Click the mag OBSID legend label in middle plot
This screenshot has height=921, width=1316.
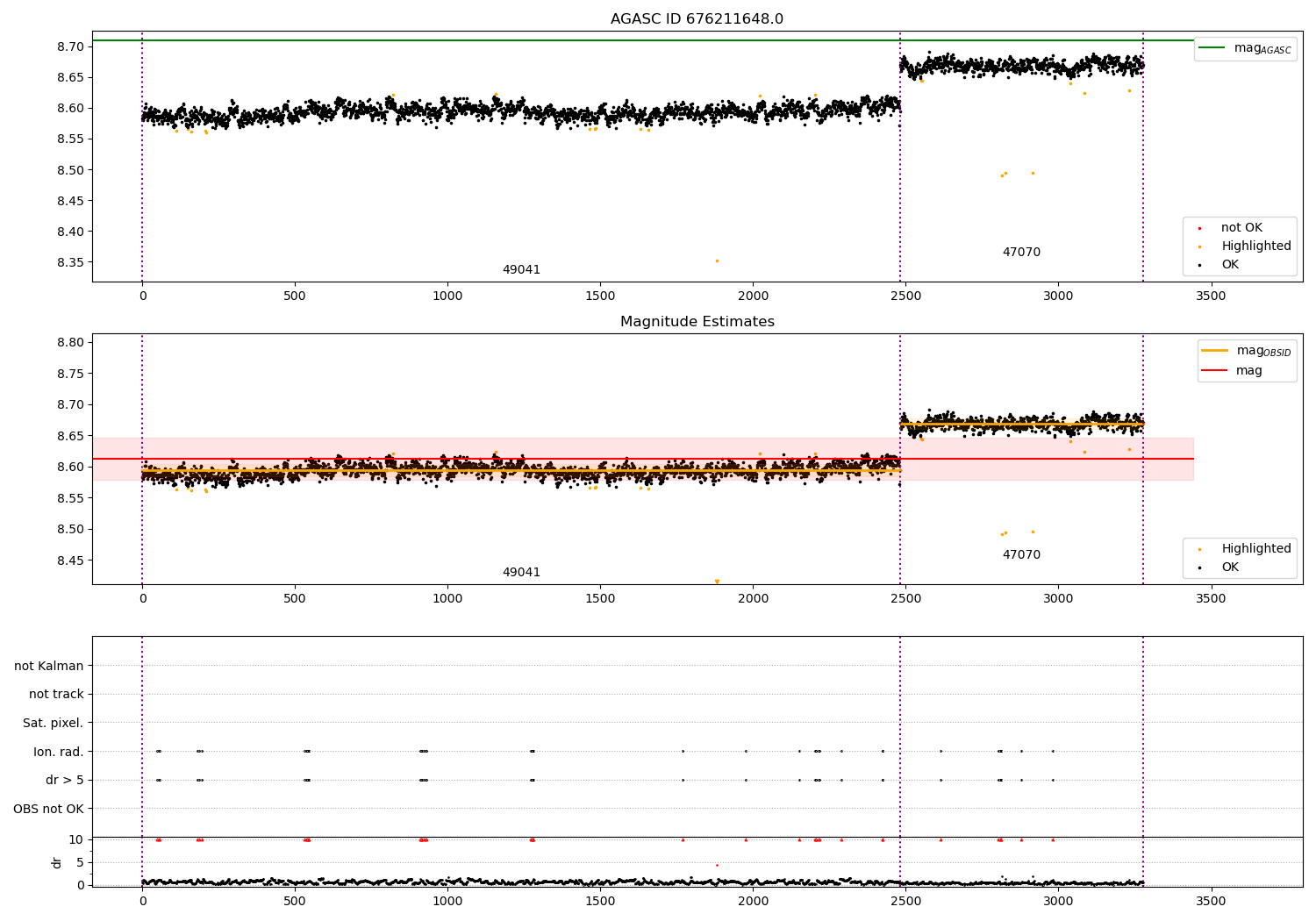pos(1263,351)
